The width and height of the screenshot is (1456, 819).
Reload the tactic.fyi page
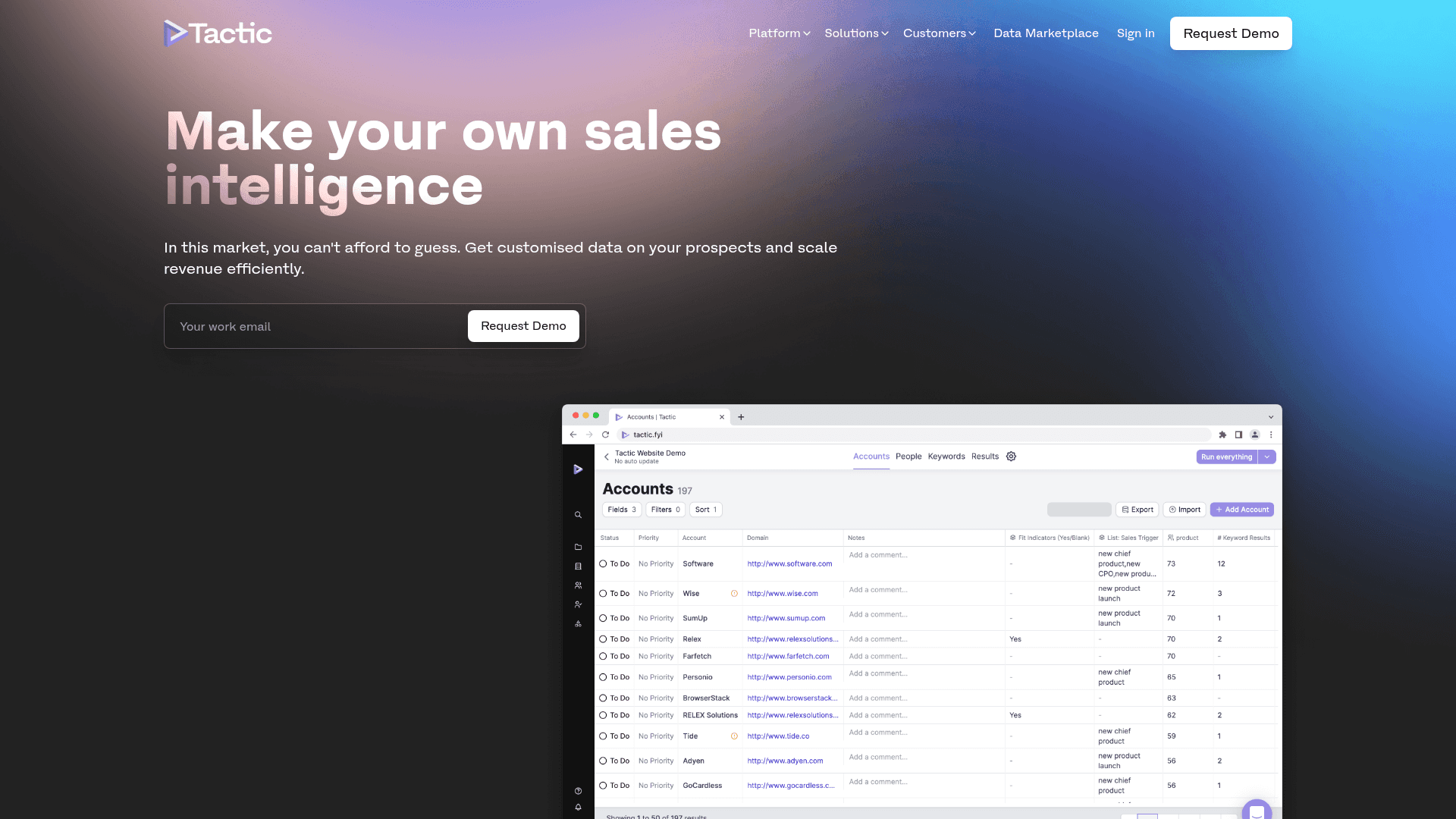[x=605, y=435]
